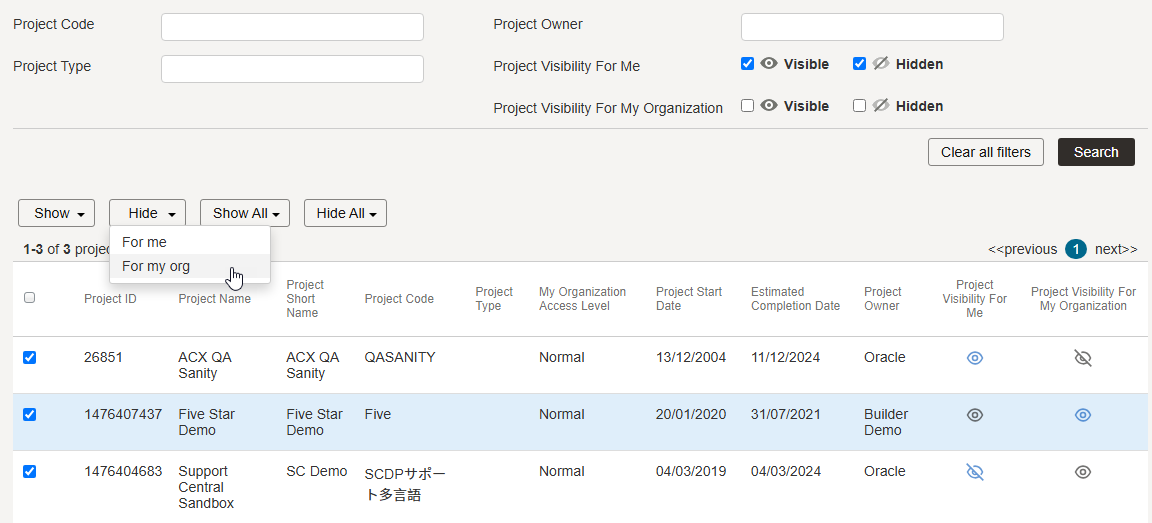1152x523 pixels.
Task: Choose 'For my org' in the Hide menu
Action: (x=190, y=267)
